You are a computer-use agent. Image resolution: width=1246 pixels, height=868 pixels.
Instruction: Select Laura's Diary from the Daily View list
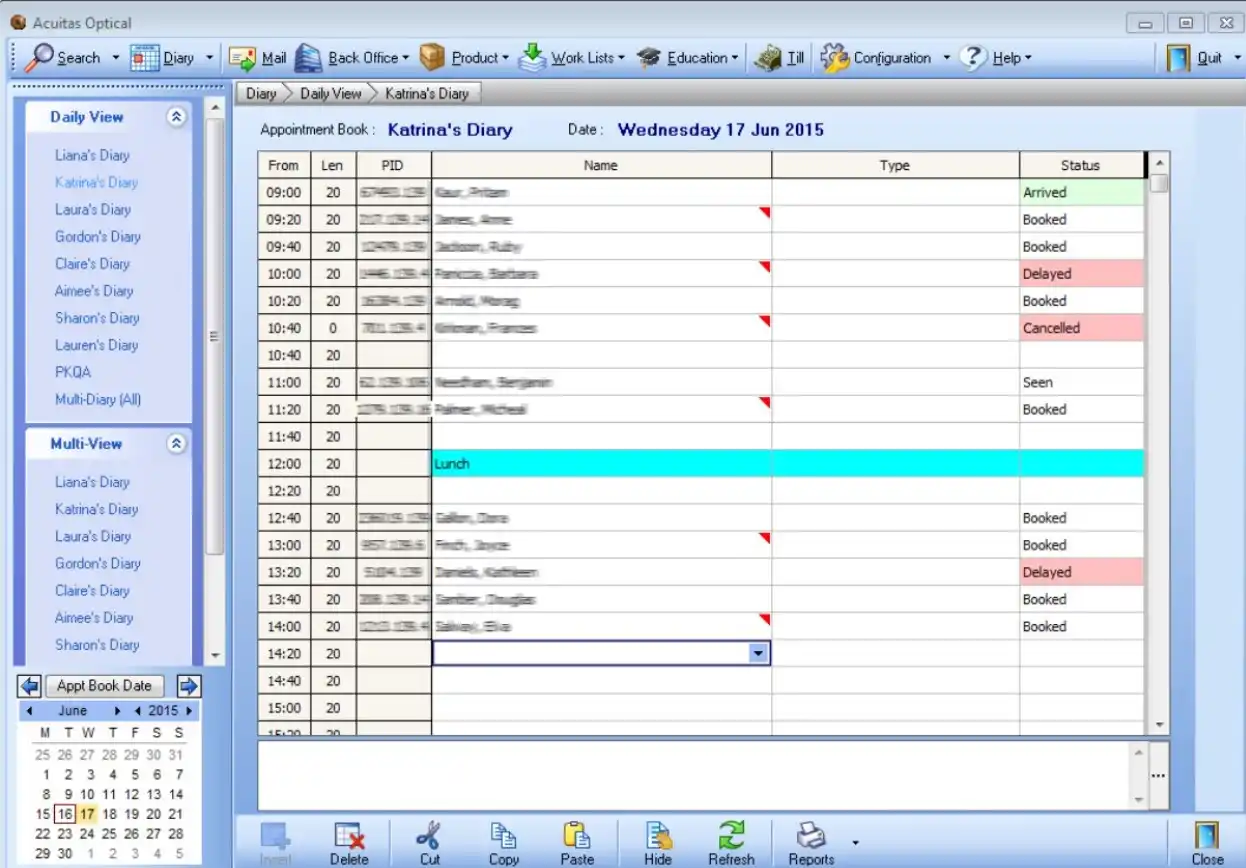pyautogui.click(x=92, y=209)
